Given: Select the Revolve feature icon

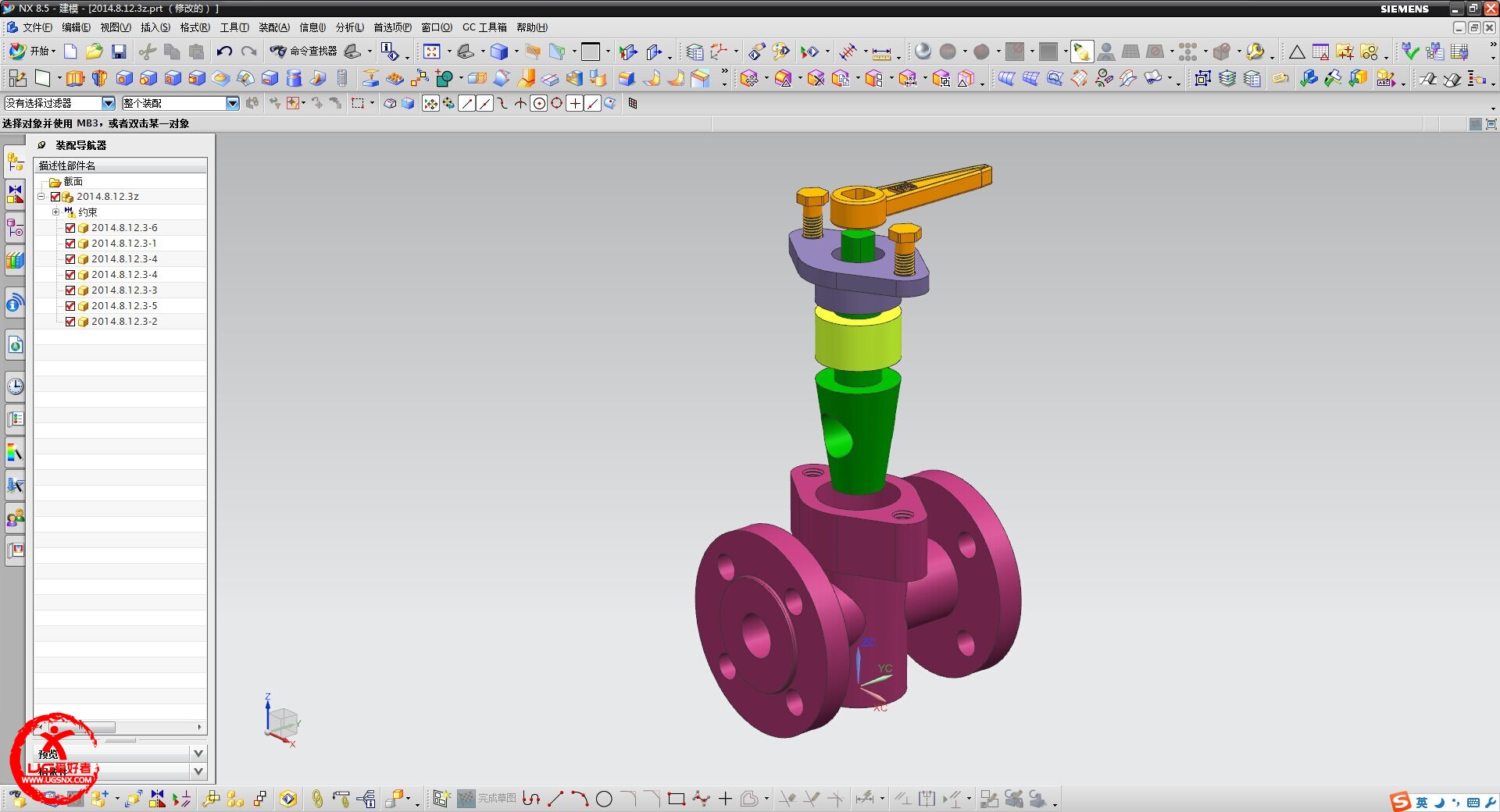Looking at the screenshot, I should pos(99,78).
